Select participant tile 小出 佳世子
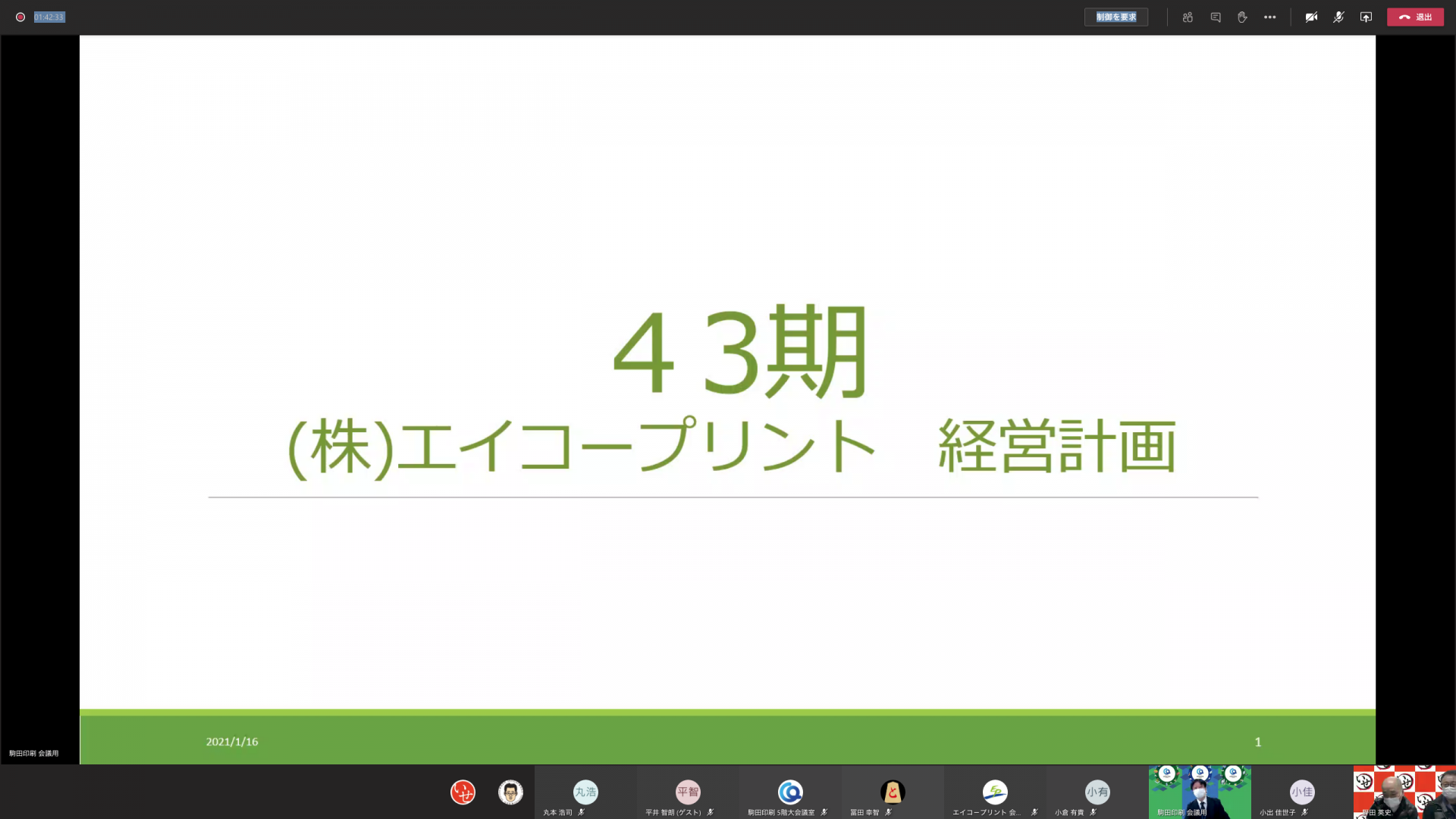The image size is (1456, 819). click(x=1302, y=792)
